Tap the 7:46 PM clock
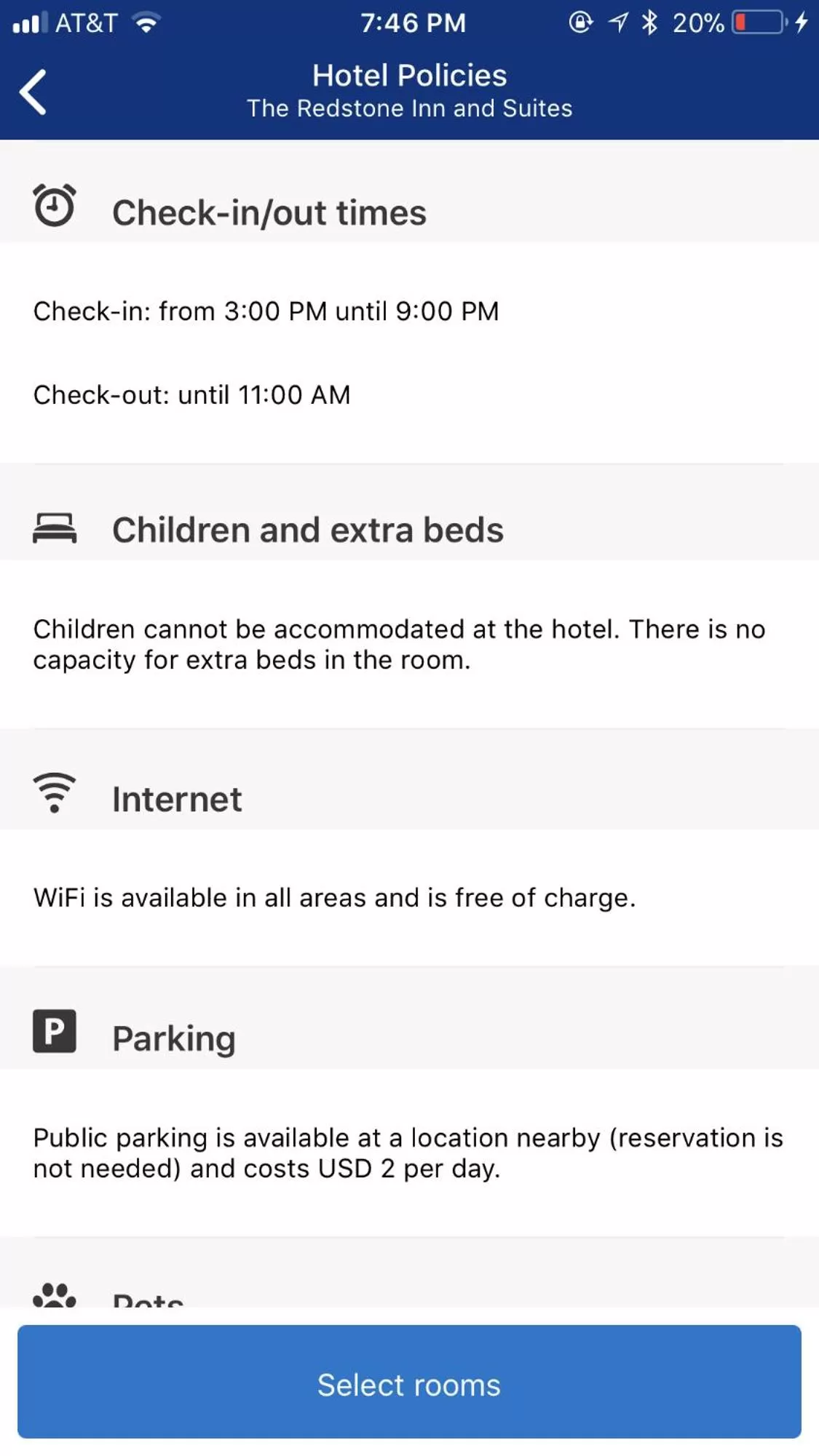The width and height of the screenshot is (819, 1456). coord(414,23)
